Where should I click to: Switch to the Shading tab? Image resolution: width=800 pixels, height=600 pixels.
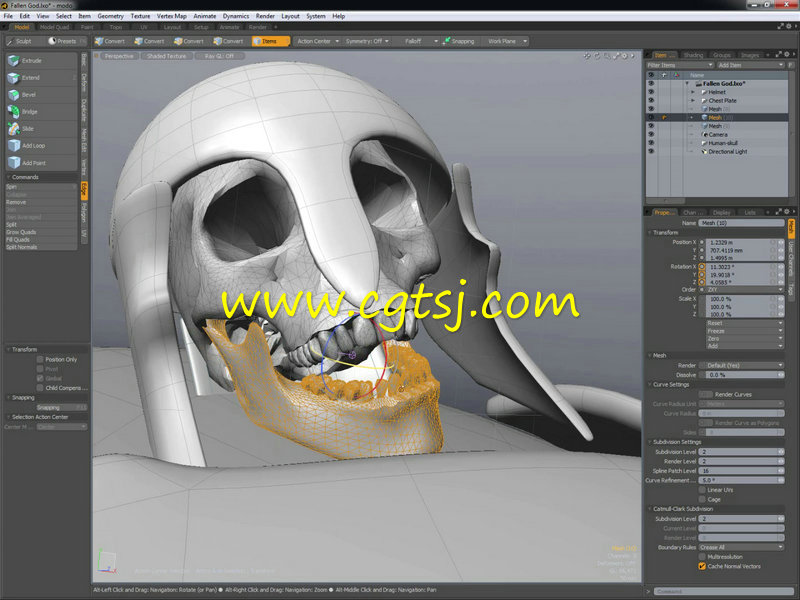tap(693, 55)
